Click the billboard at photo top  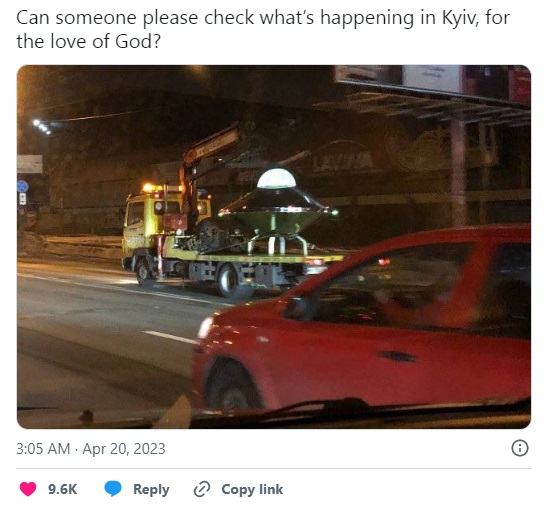(x=432, y=82)
